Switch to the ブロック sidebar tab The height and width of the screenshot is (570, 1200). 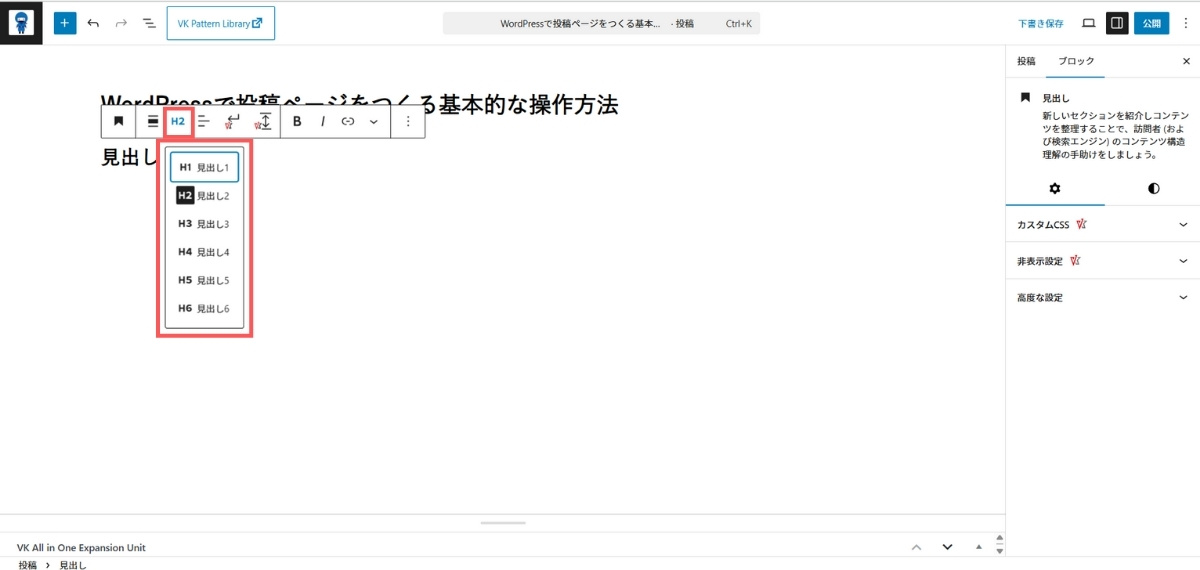[x=1077, y=61]
